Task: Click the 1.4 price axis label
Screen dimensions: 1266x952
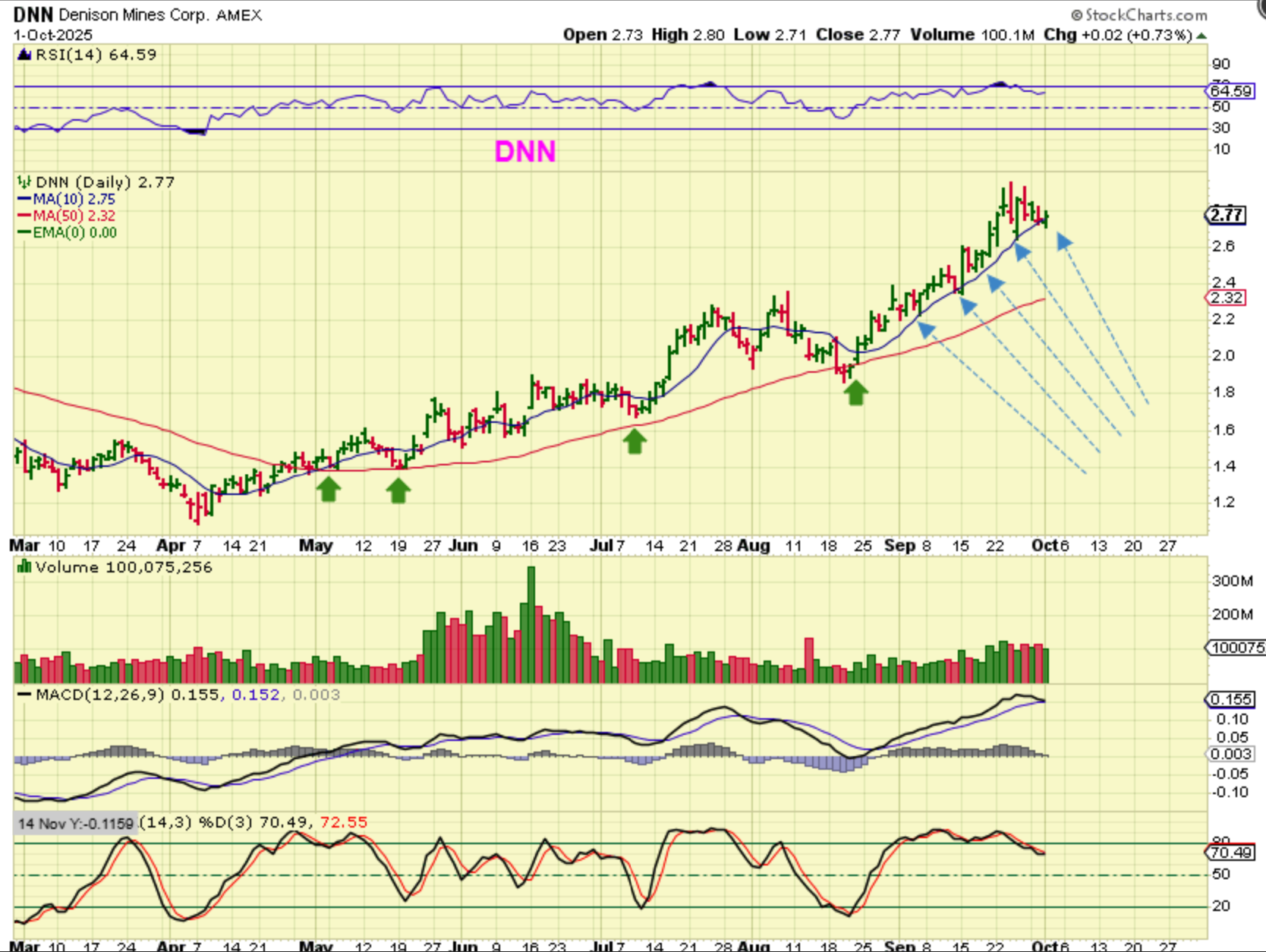Action: tap(1223, 466)
